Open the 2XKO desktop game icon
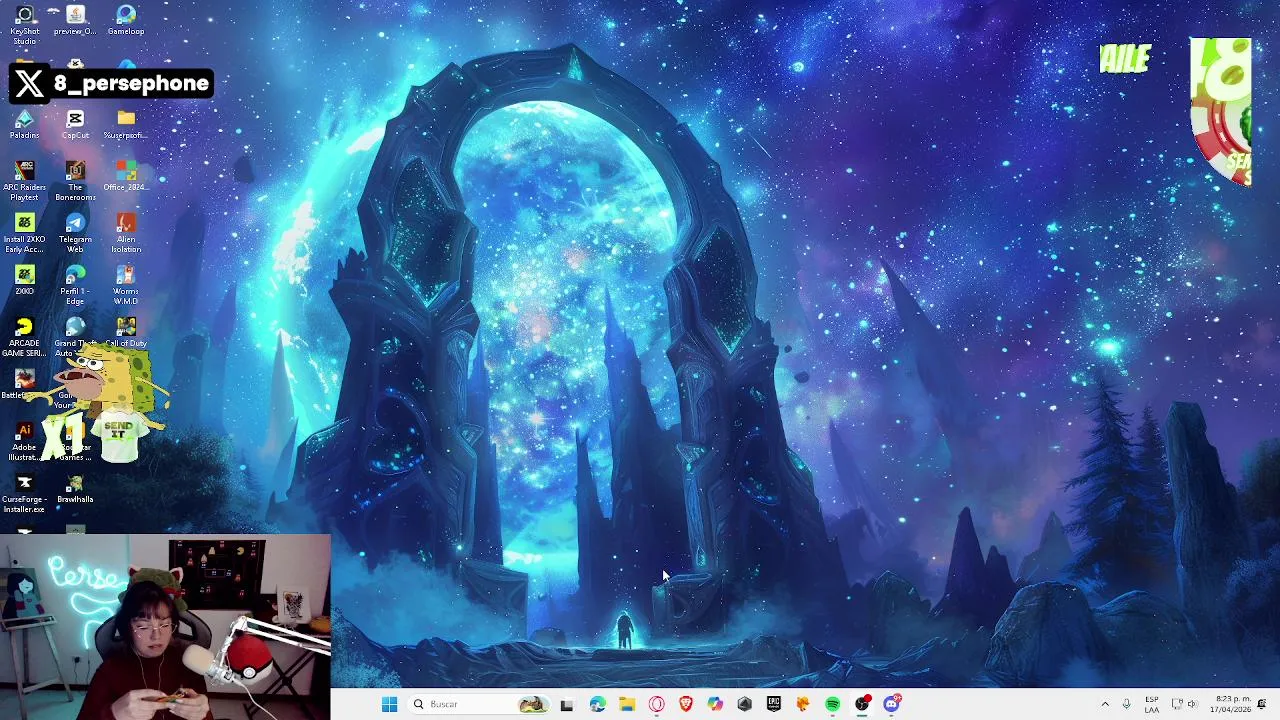Viewport: 1280px width, 720px height. [25, 280]
